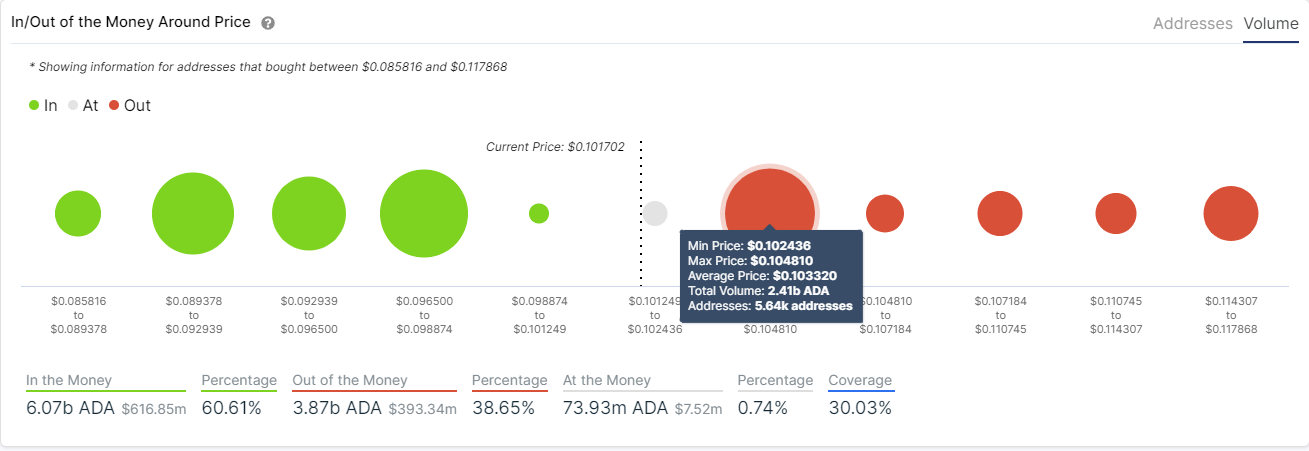Image resolution: width=1309 pixels, height=451 pixels.
Task: Toggle the gray At legend item
Action: 83,105
